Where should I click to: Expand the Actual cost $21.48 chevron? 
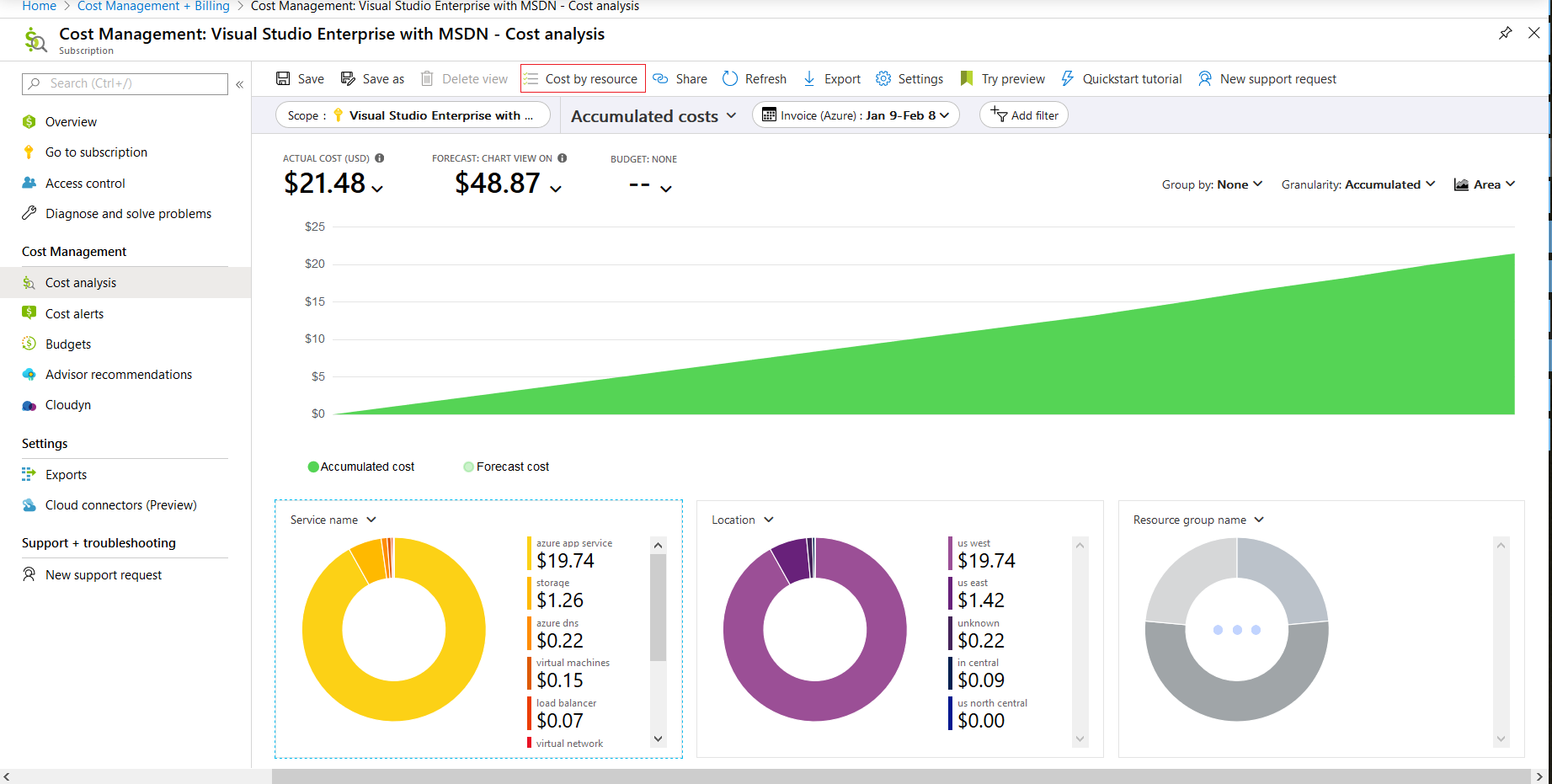tap(377, 189)
